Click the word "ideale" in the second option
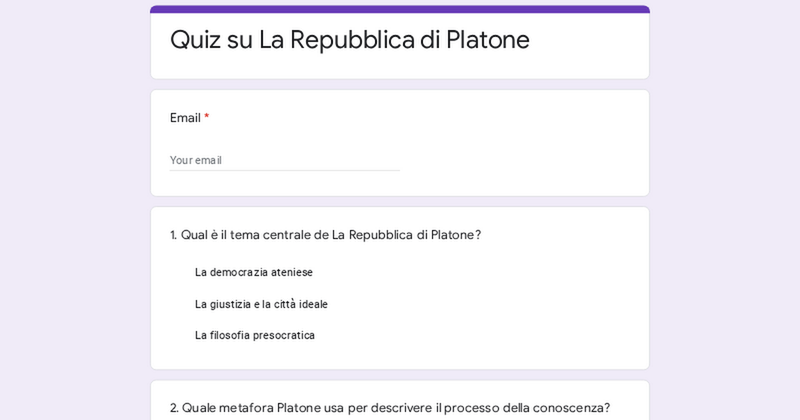800x420 pixels. tap(313, 304)
